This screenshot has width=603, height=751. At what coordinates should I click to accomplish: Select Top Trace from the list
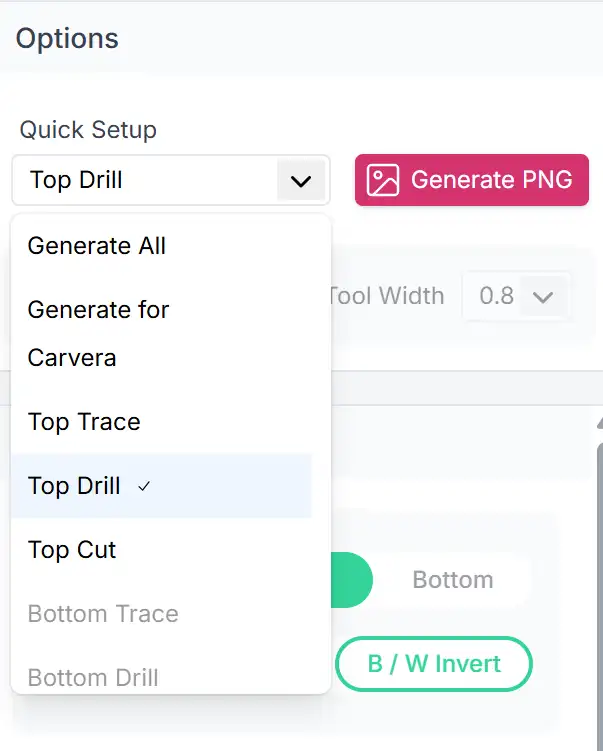[x=84, y=422]
